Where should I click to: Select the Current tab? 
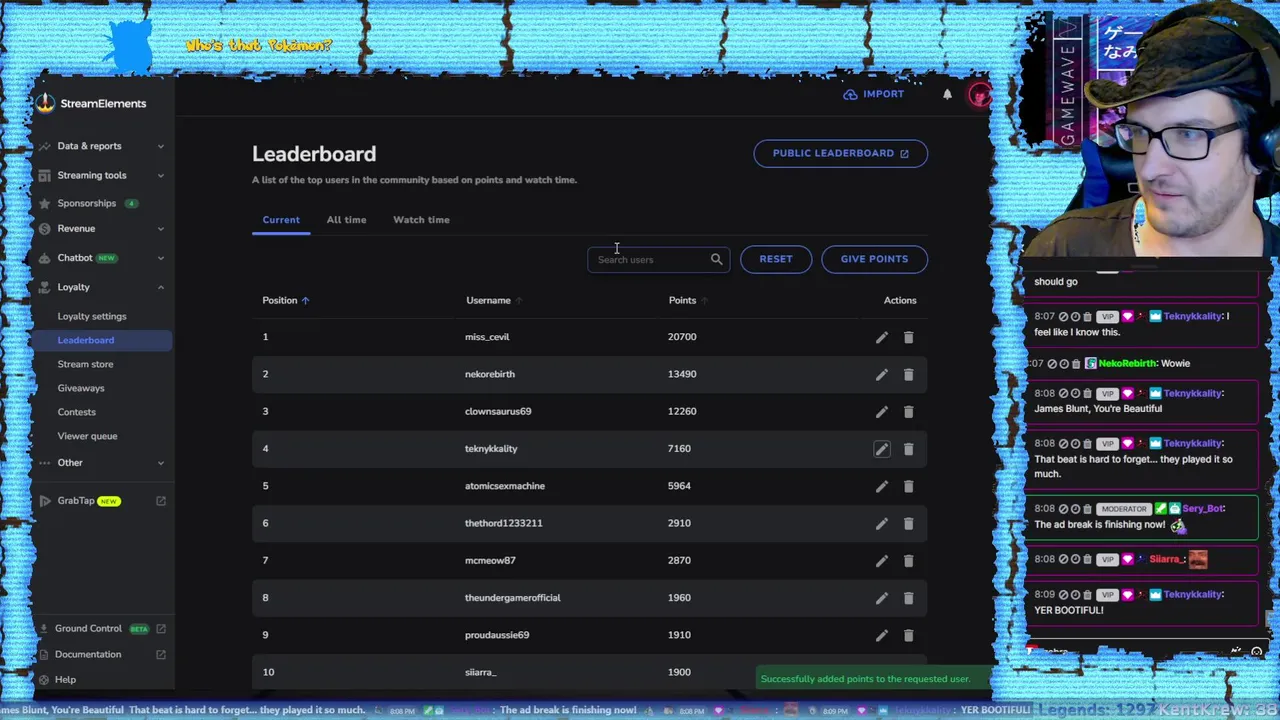click(281, 220)
